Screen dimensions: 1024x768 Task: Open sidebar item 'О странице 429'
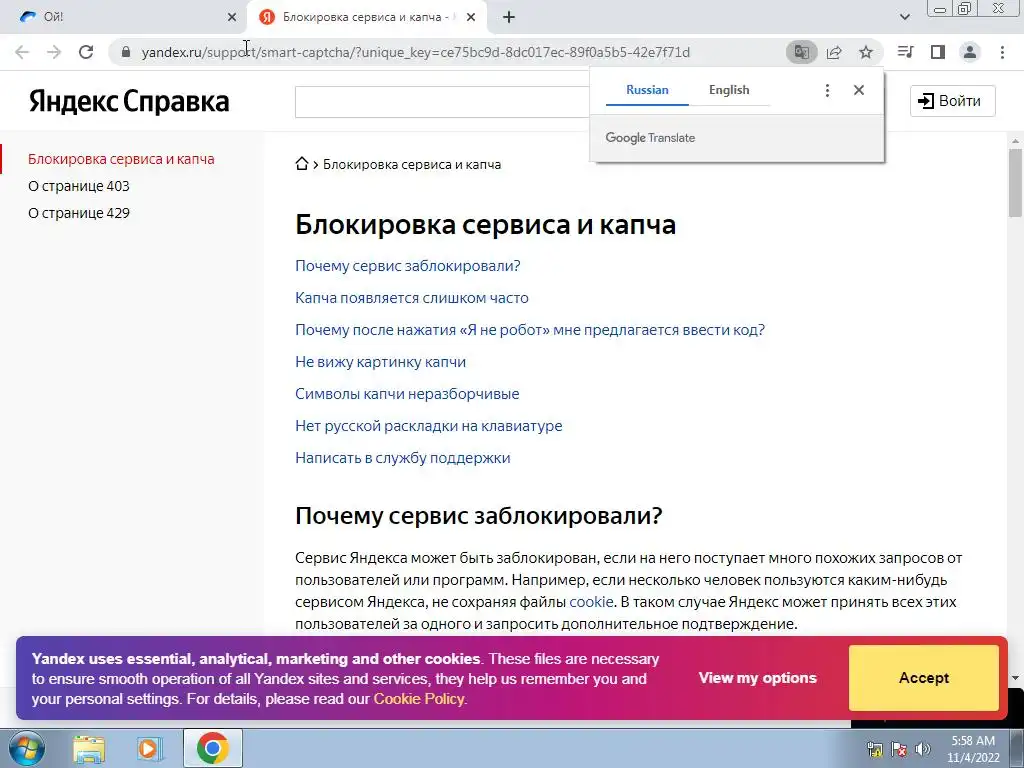coord(79,213)
